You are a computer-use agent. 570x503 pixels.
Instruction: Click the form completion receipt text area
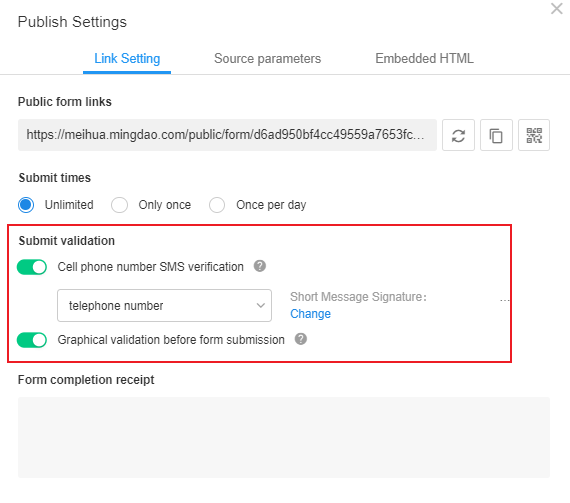[x=284, y=437]
